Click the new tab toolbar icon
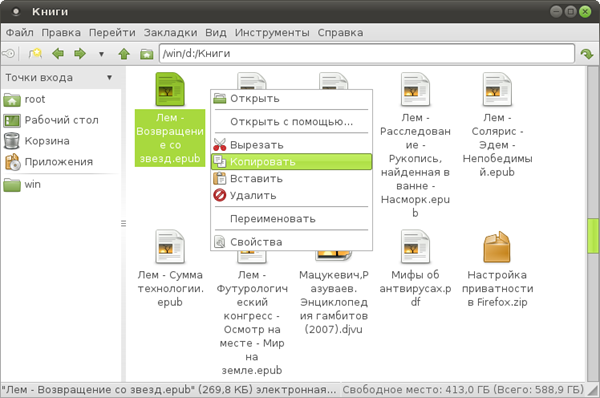Screen dimensions: 600x398 [35, 54]
